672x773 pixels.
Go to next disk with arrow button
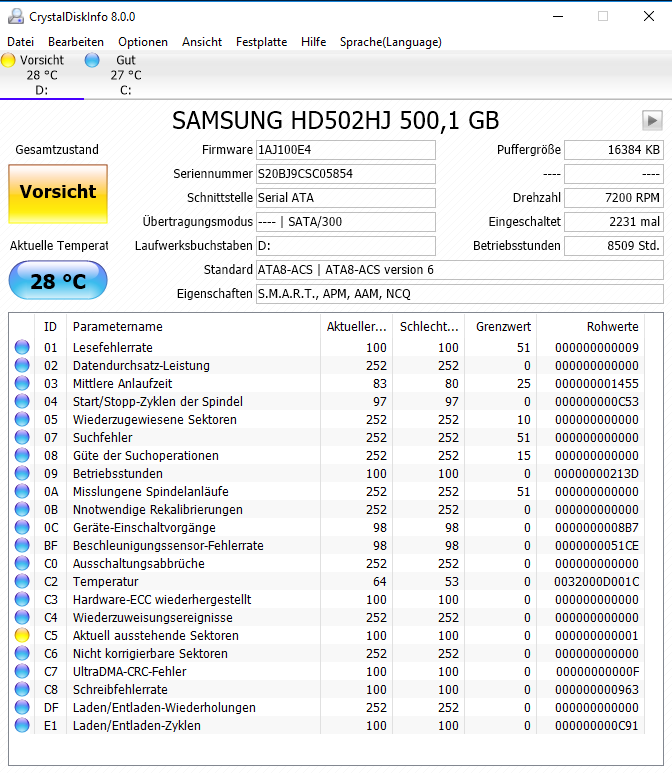coord(652,120)
